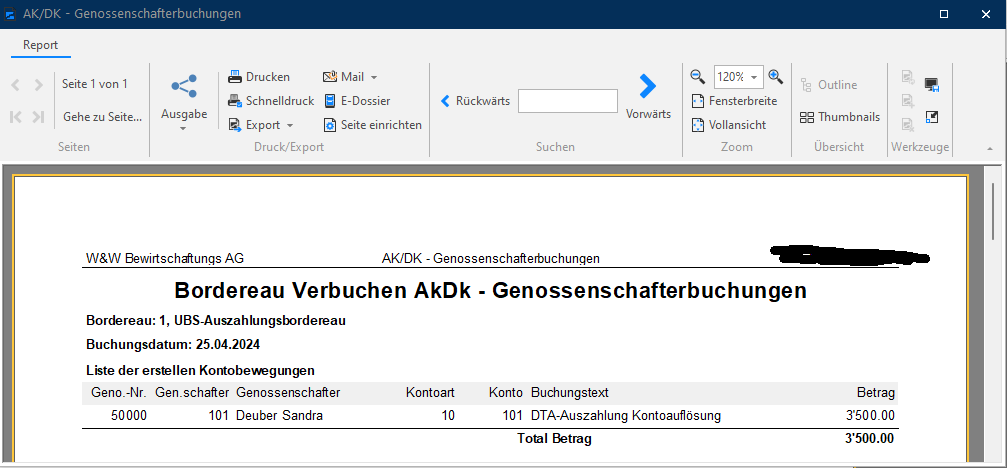Image resolution: width=1007 pixels, height=468 pixels.
Task: Select the Report ribbon tab
Action: 40,45
